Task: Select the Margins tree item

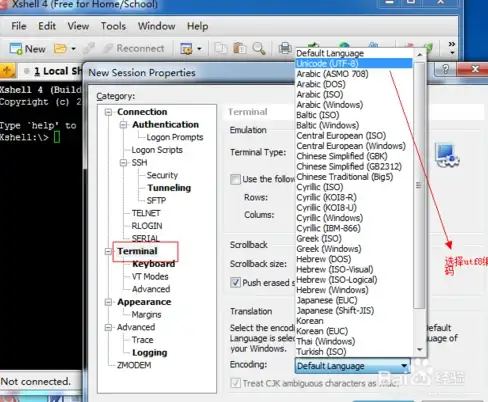Action: 146,315
